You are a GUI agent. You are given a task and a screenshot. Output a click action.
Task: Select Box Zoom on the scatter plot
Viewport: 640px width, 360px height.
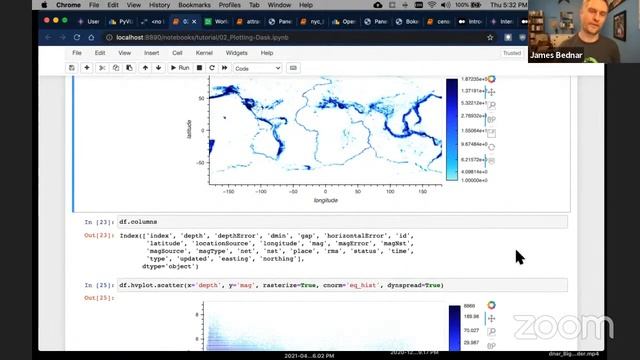[491, 332]
